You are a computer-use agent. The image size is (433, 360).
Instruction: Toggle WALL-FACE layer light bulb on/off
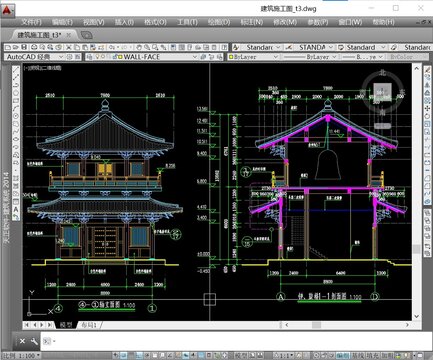point(98,57)
